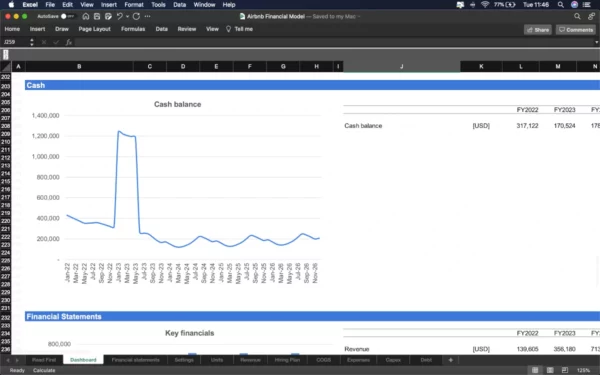Click the Calculate status bar button
The height and width of the screenshot is (375, 600).
44,370
